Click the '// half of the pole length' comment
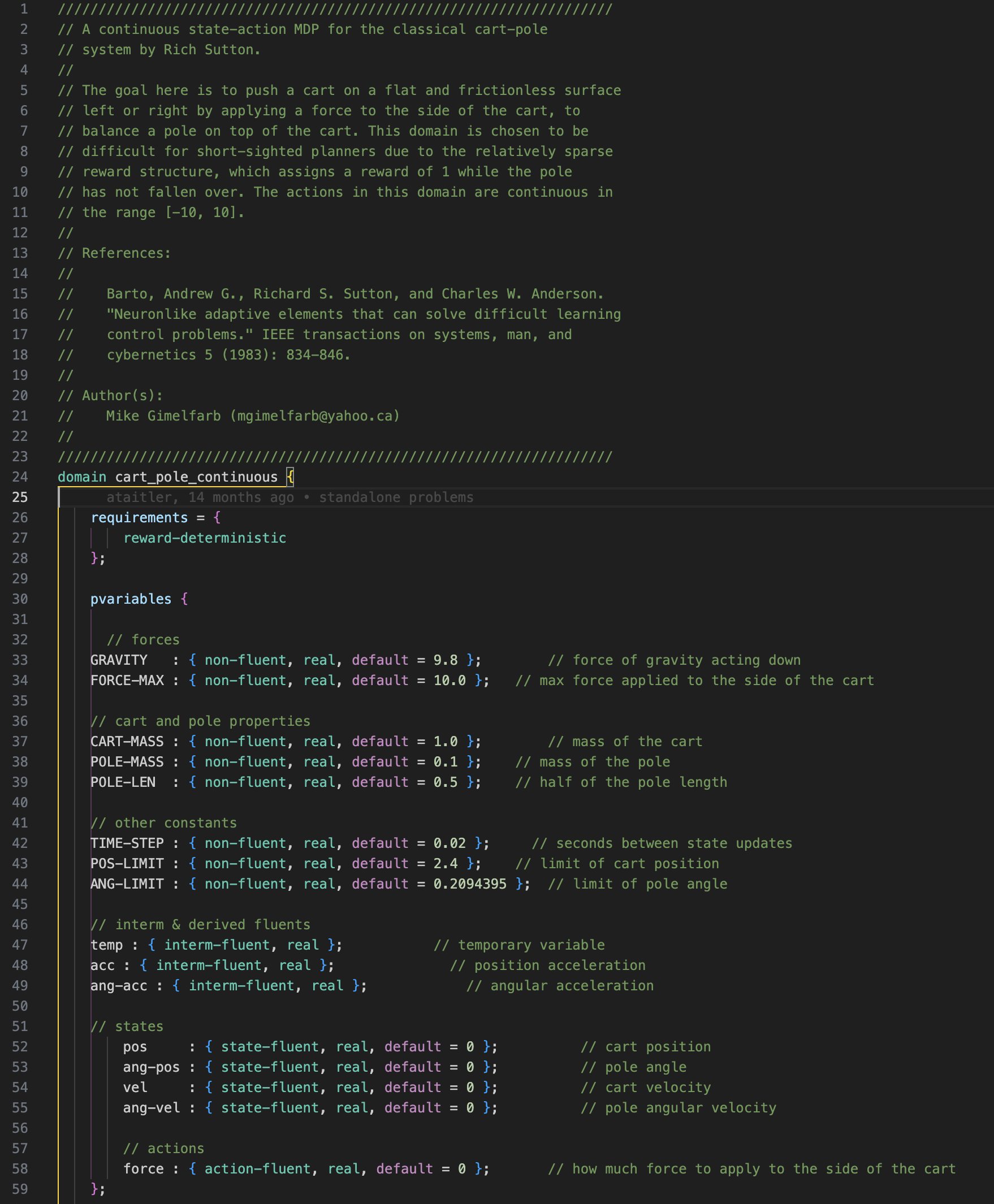The height and width of the screenshot is (1204, 994). [x=621, y=782]
